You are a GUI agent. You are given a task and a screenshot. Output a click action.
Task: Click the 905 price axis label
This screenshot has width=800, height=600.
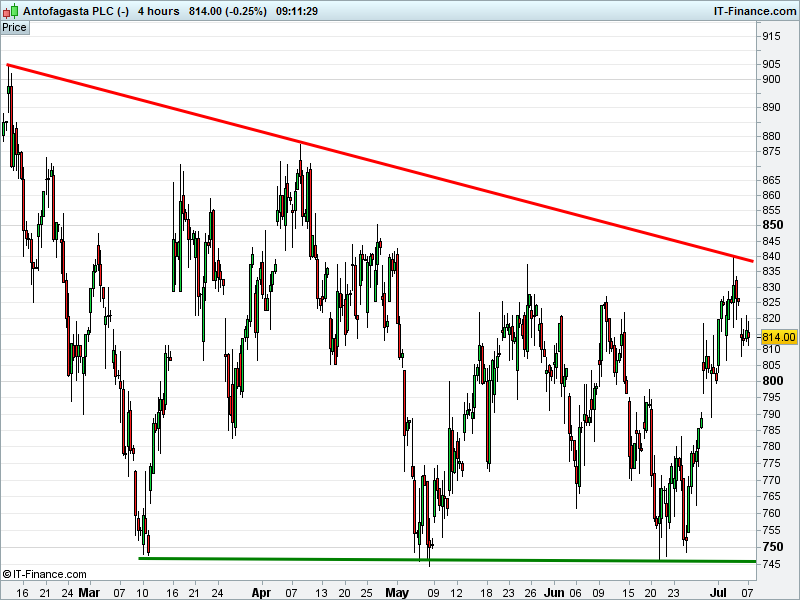click(771, 64)
